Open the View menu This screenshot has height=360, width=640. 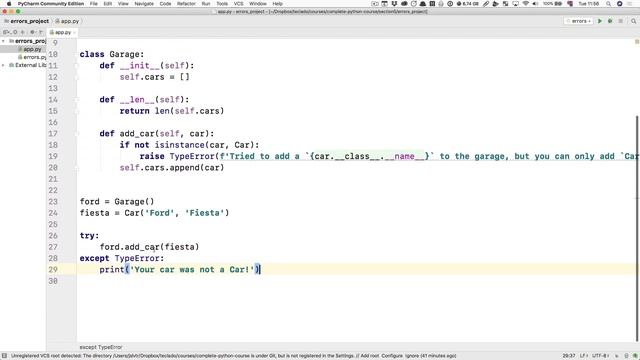point(123,3)
